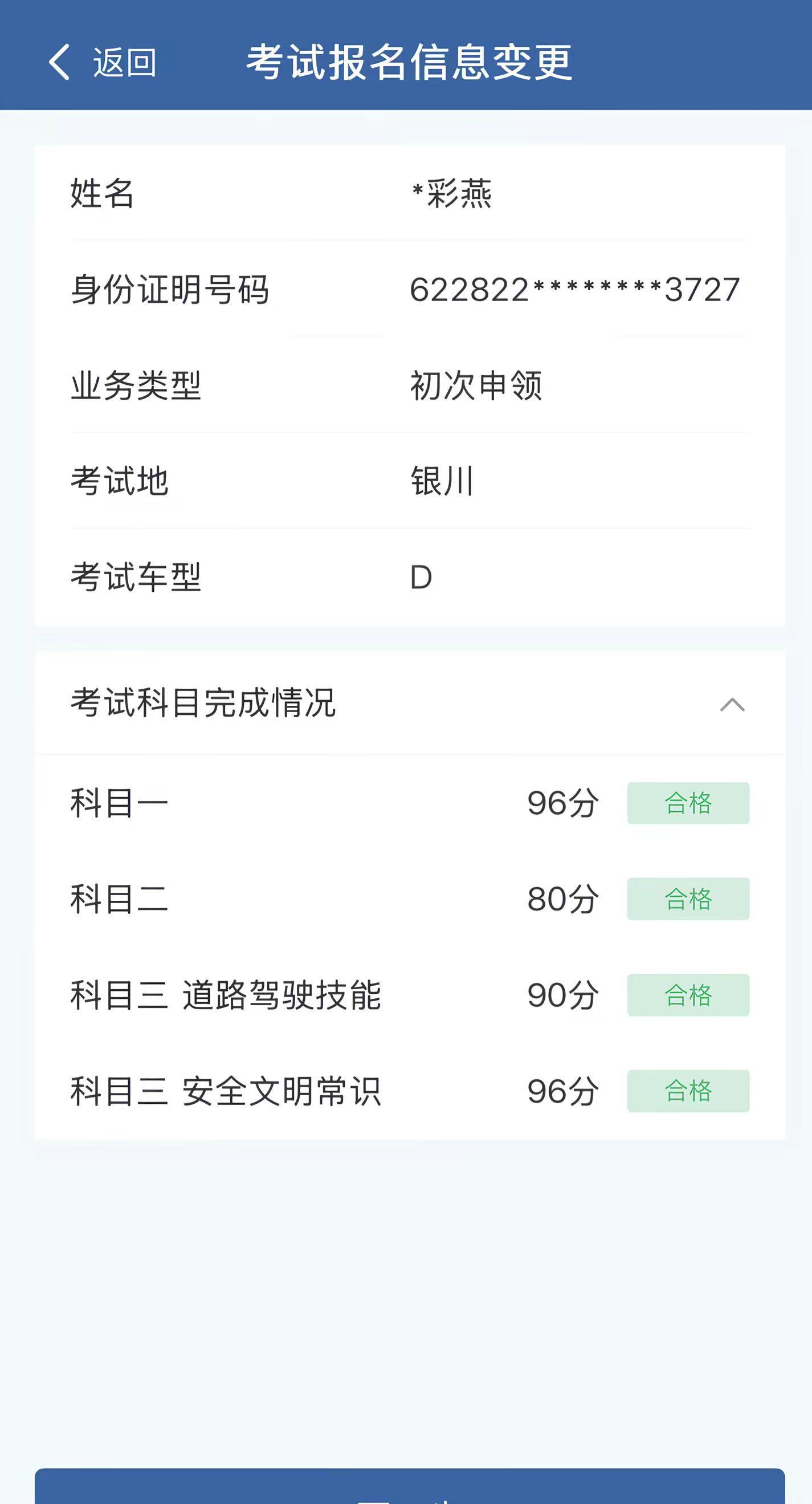
Task: Click 合格 badge beside 道路驾驶技能
Action: coord(688,995)
